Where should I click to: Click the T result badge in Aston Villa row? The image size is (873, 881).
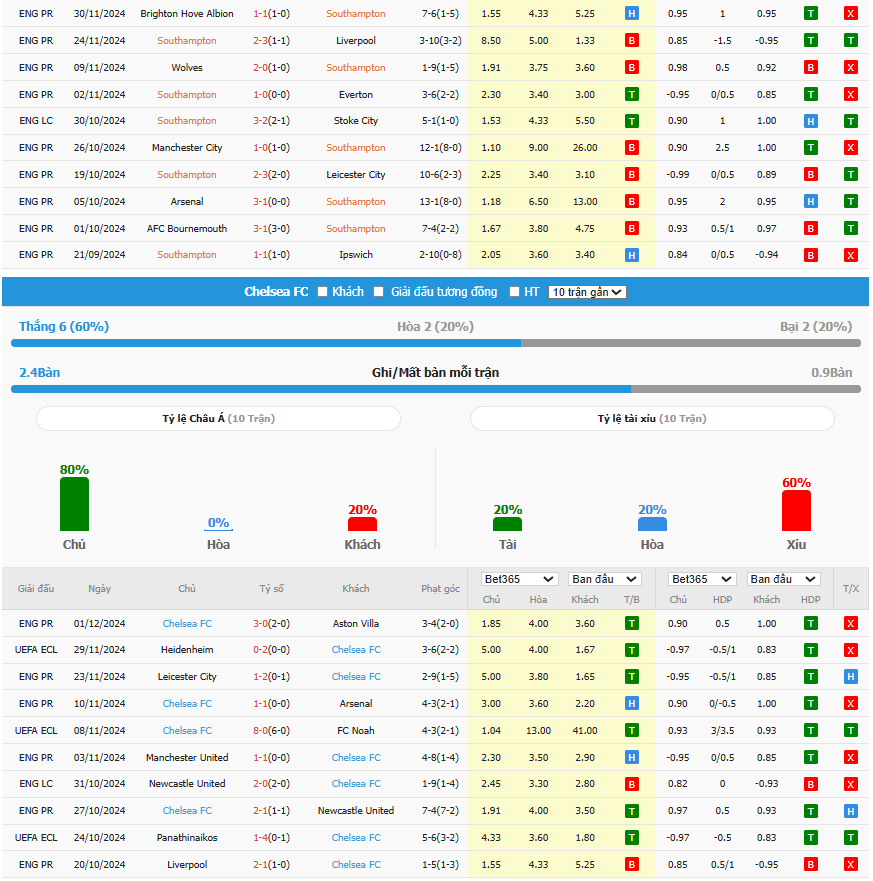pyautogui.click(x=631, y=623)
